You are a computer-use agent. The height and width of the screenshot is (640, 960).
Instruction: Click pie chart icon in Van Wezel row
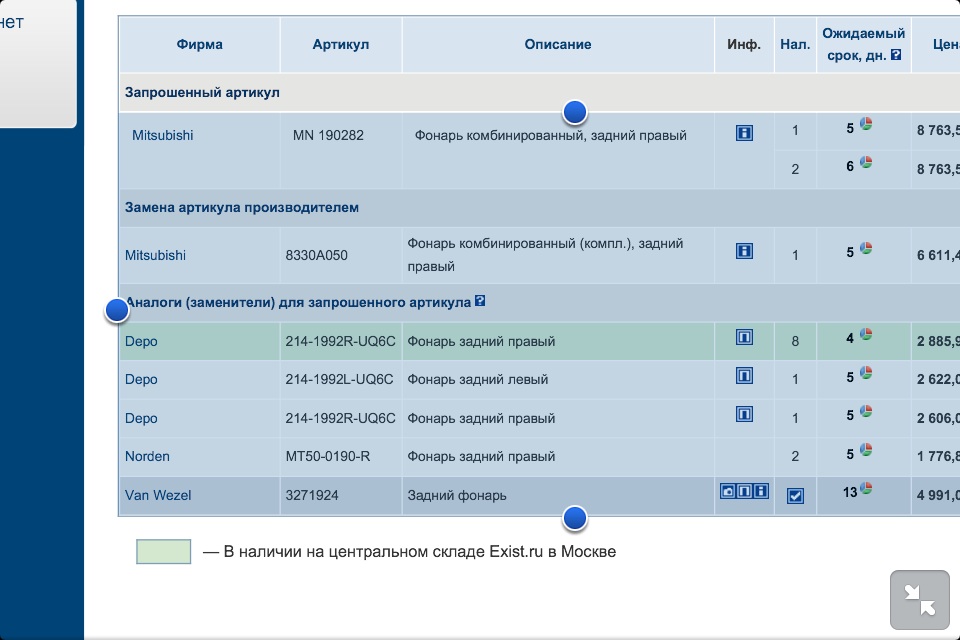coord(866,488)
